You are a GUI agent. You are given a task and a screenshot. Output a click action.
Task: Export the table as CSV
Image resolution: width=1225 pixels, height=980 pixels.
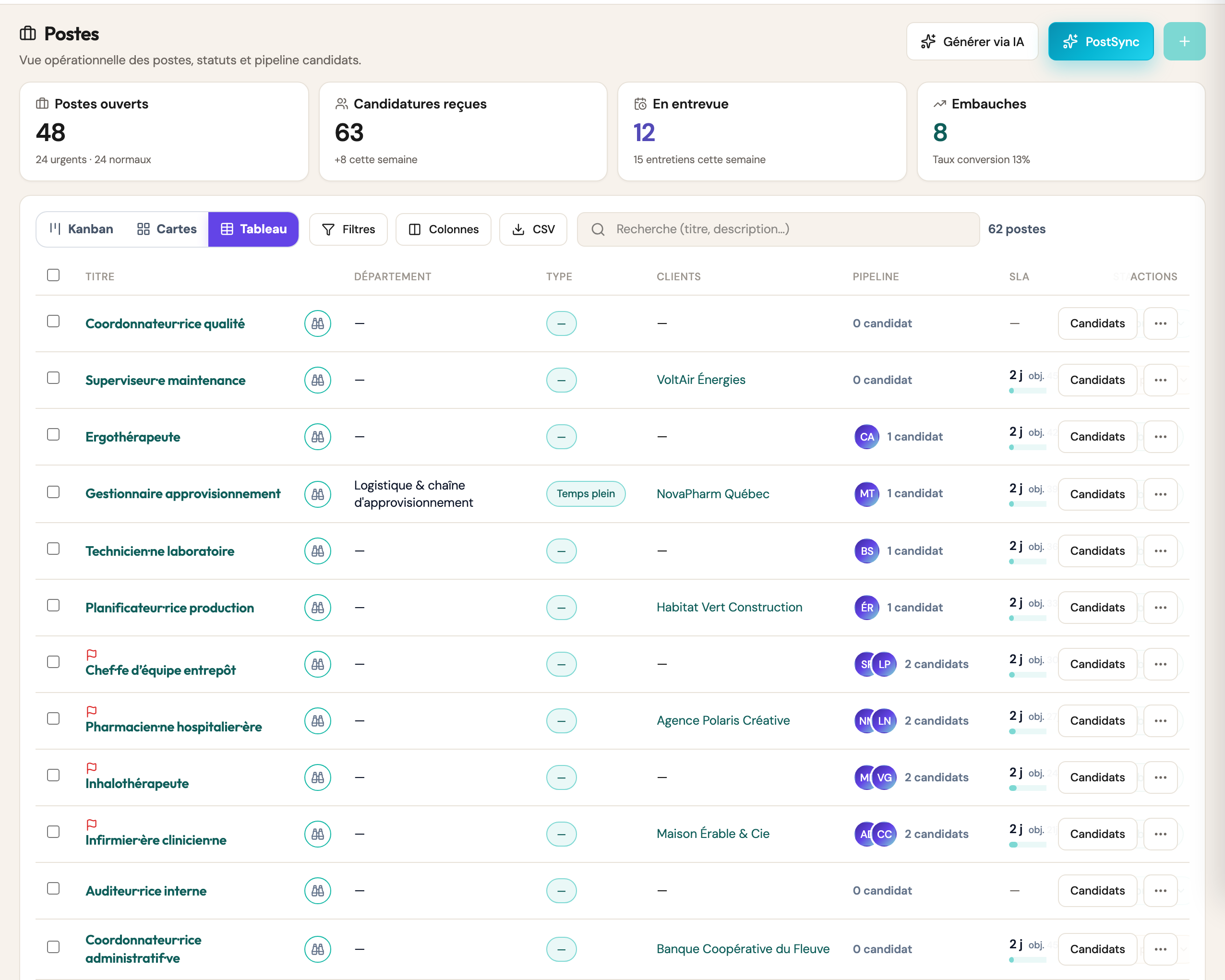click(533, 229)
